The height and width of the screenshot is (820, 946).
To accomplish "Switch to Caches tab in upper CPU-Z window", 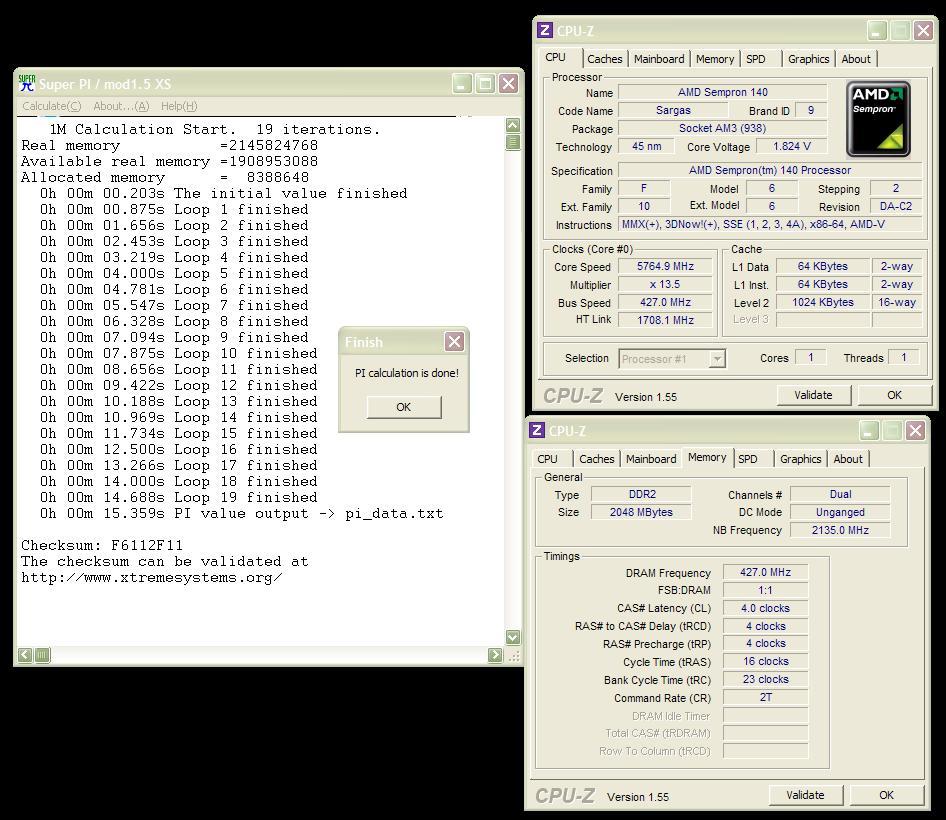I will [x=605, y=59].
